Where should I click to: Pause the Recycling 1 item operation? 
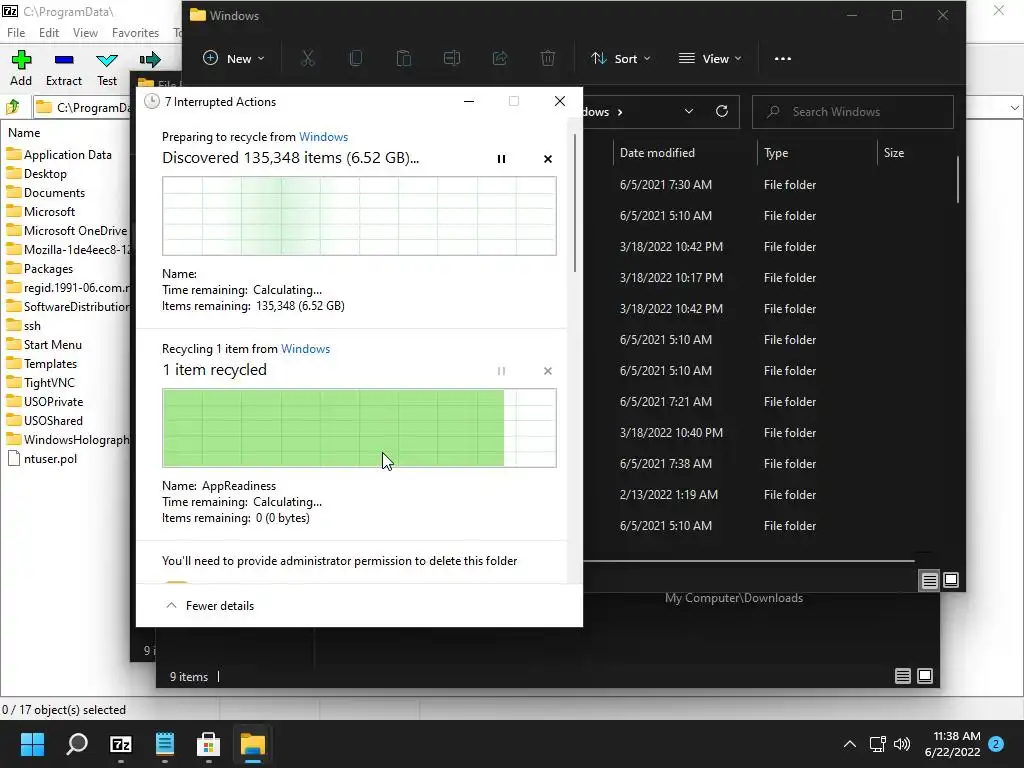(x=502, y=371)
